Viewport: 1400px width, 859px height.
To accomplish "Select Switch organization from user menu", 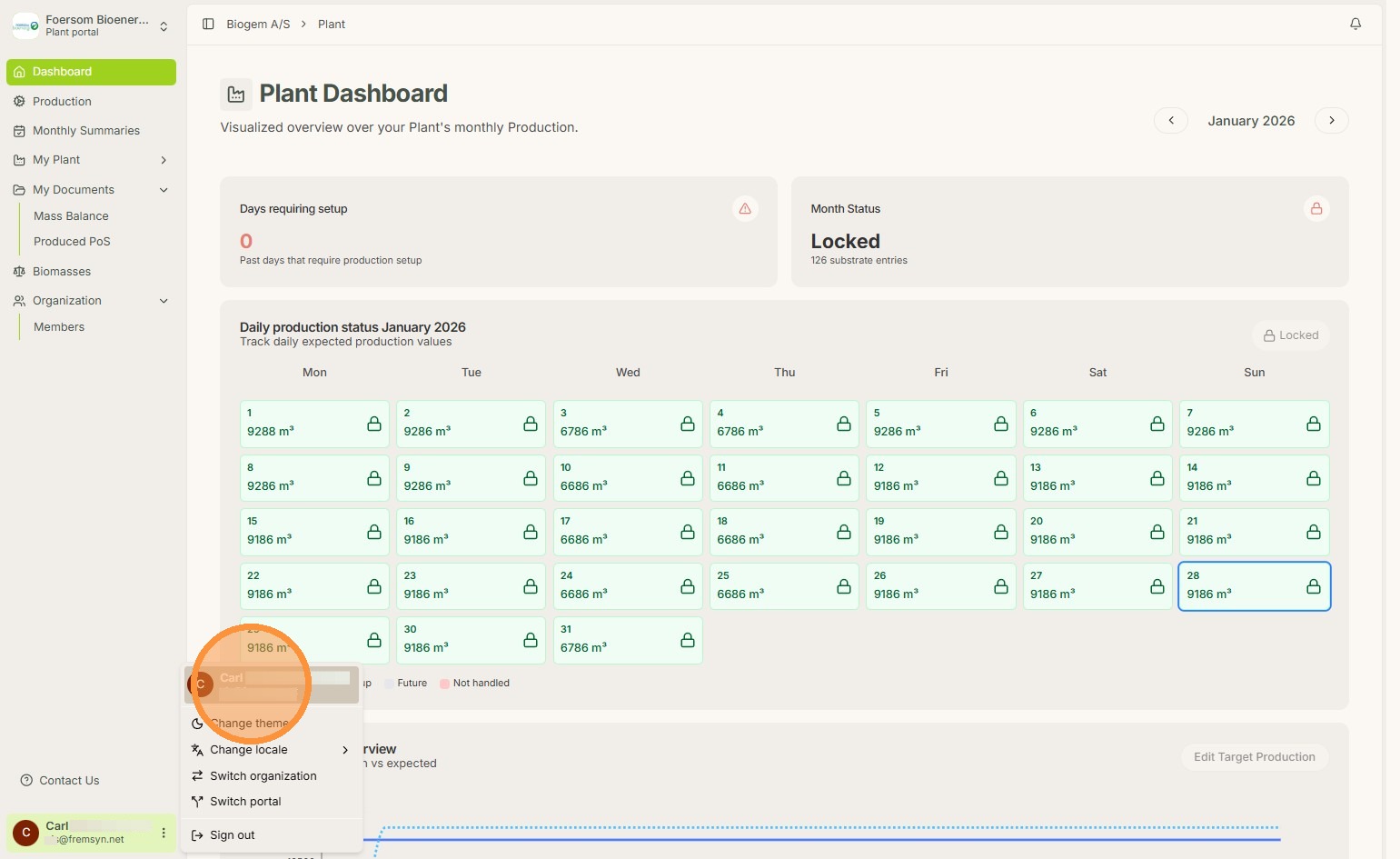I will 263,776.
